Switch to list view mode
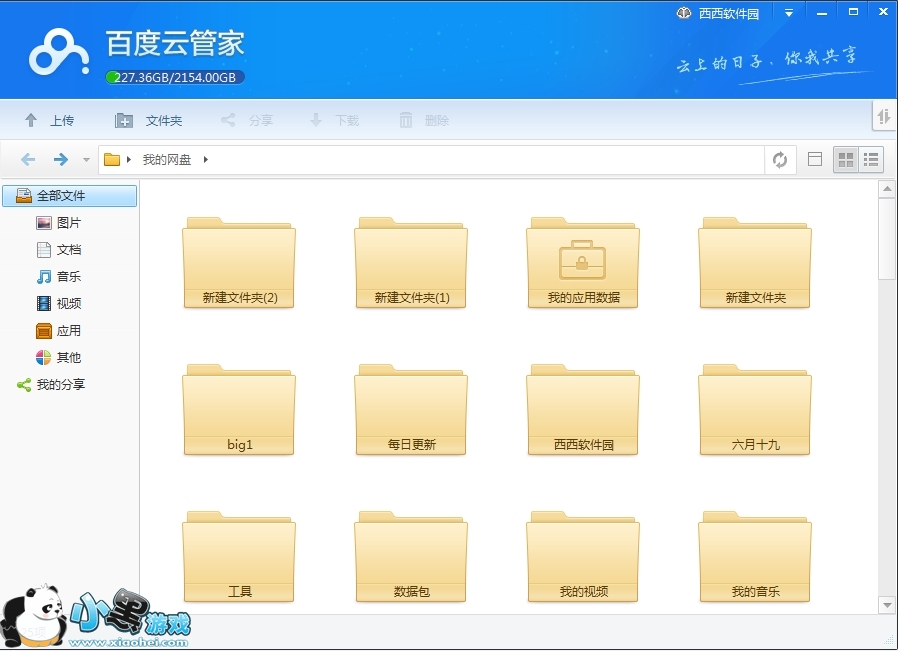 [x=871, y=160]
